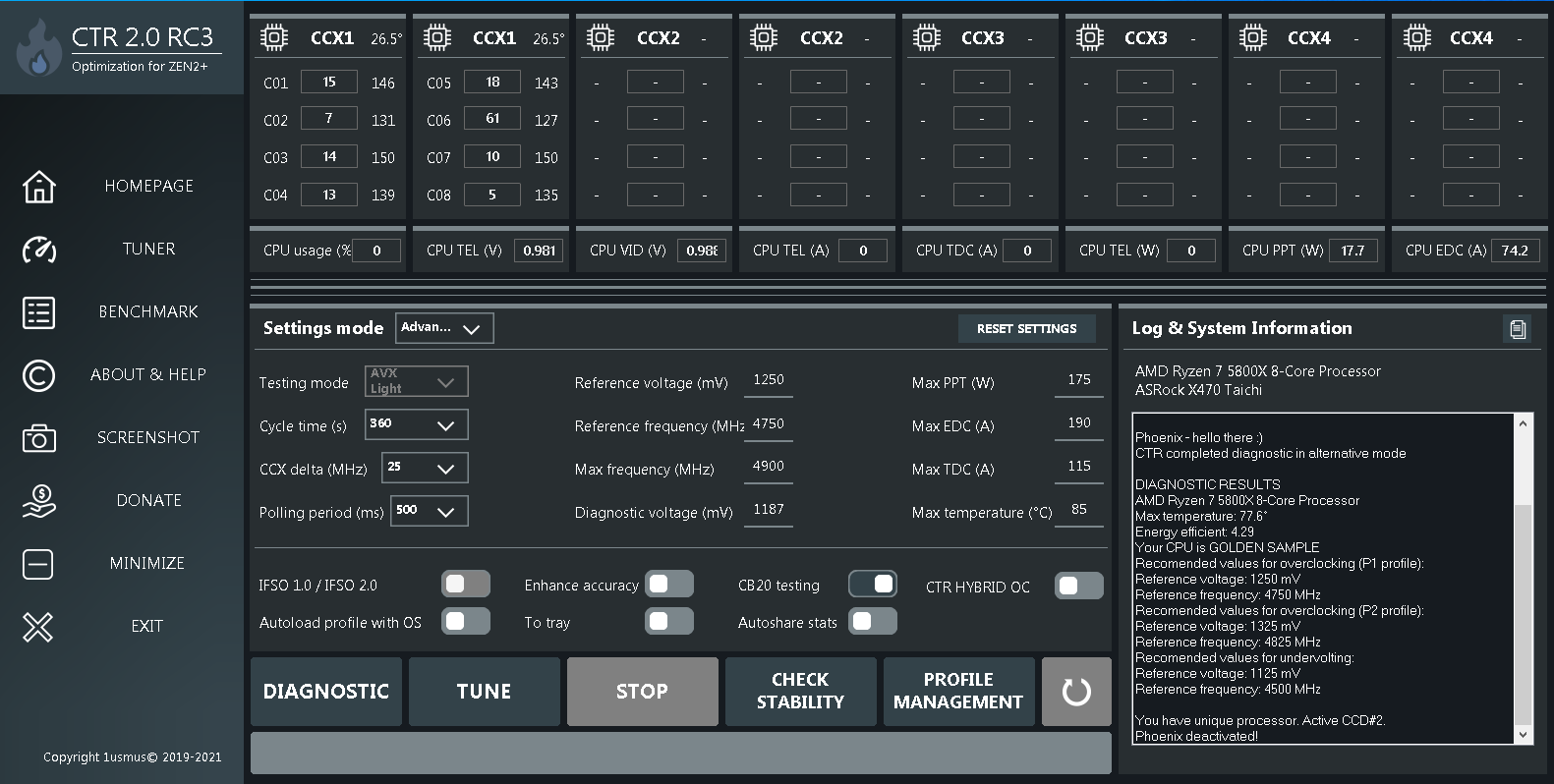
Task: Open PROFILE MANAGEMENT
Action: [x=959, y=692]
